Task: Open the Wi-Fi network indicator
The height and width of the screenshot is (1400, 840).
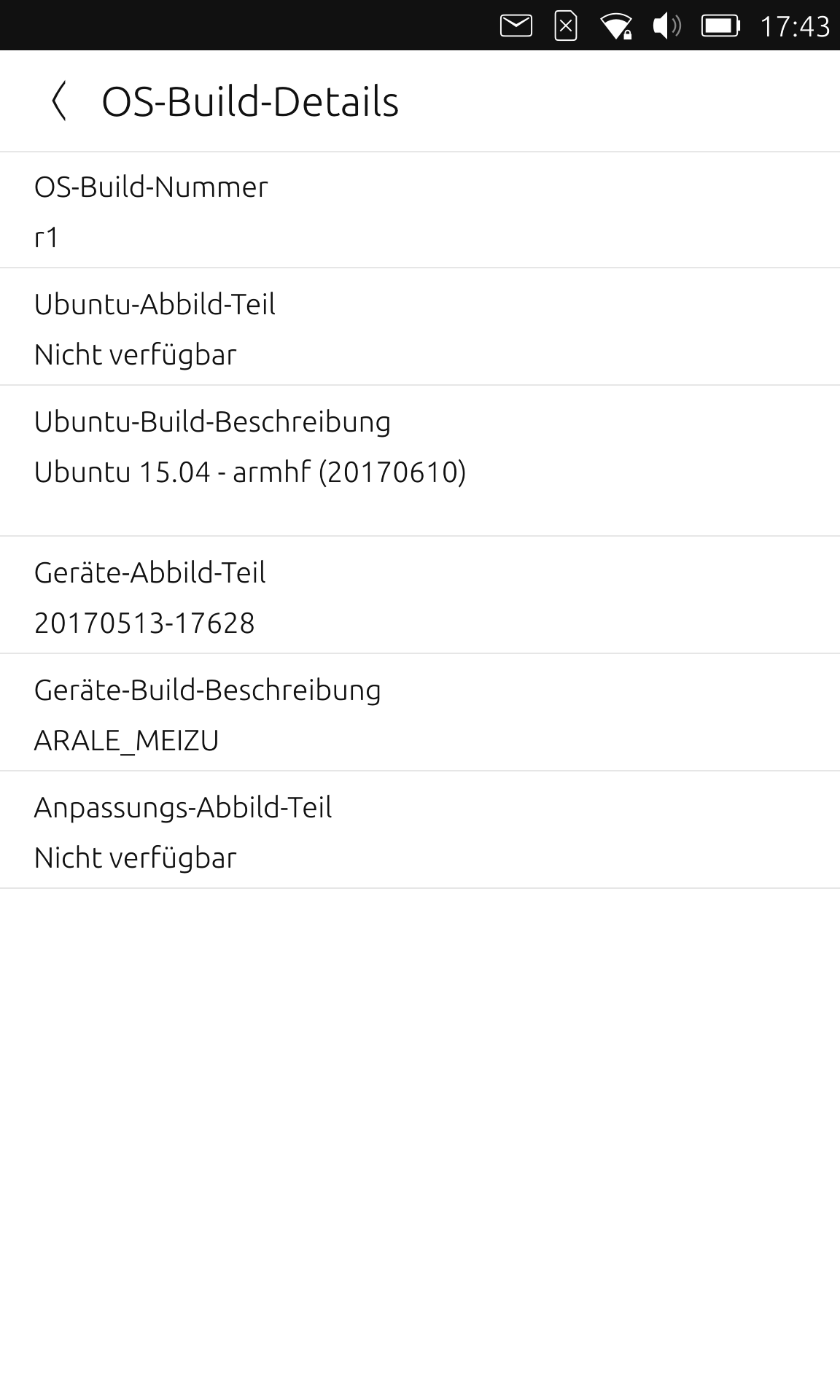Action: (x=616, y=27)
